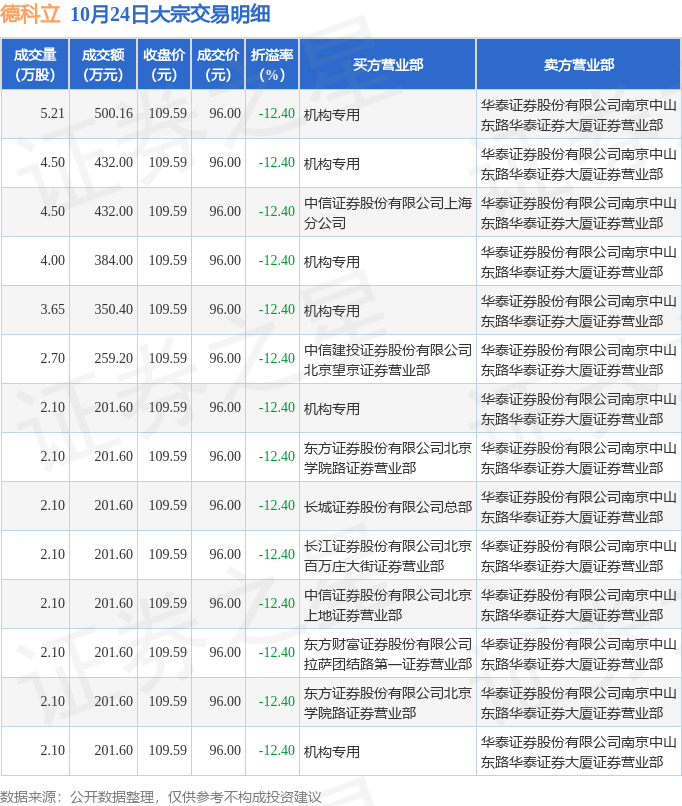The image size is (682, 806).
Task: Select the 5.21 volume cell
Action: pyautogui.click(x=53, y=114)
